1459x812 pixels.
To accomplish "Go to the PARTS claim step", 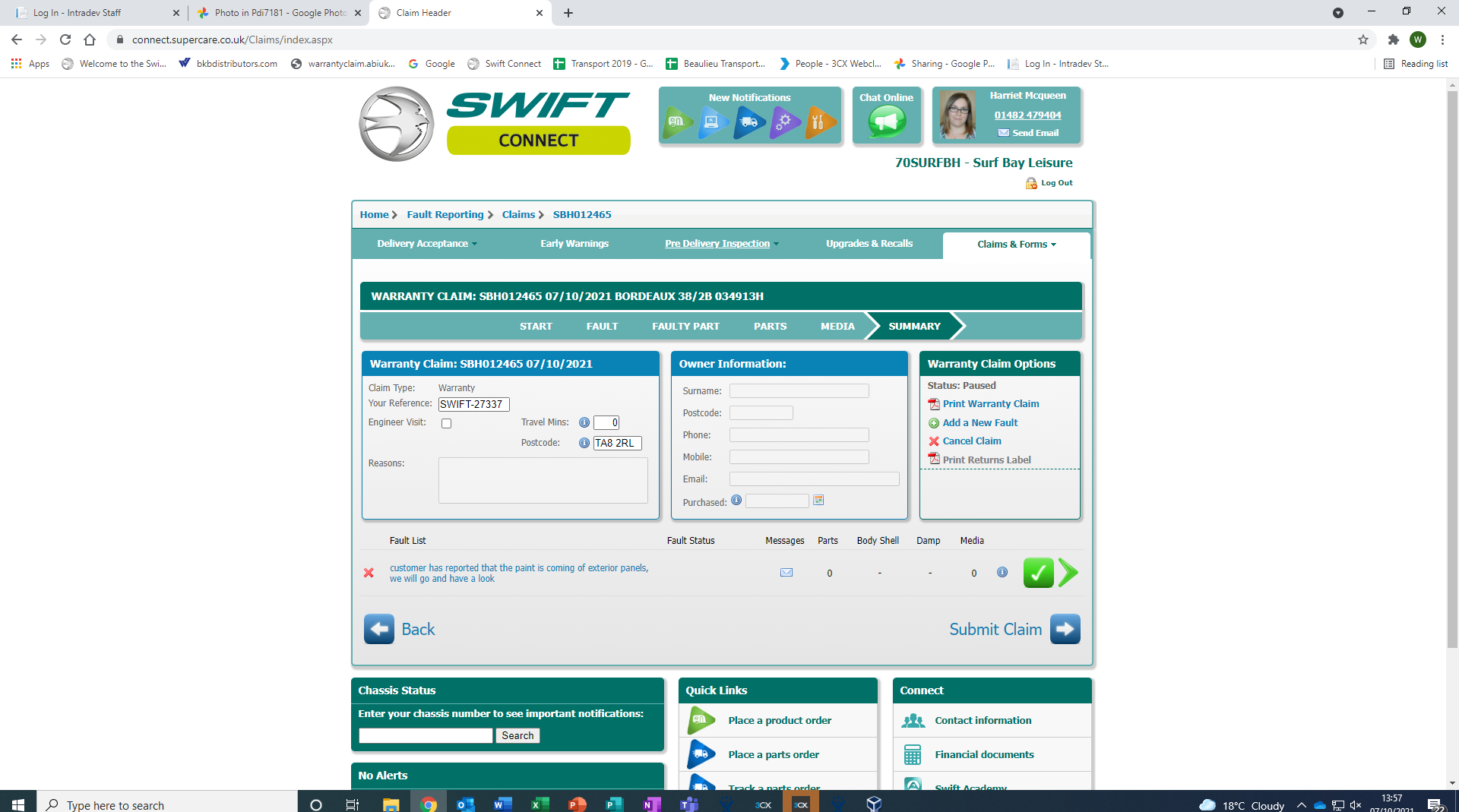I will tap(770, 327).
